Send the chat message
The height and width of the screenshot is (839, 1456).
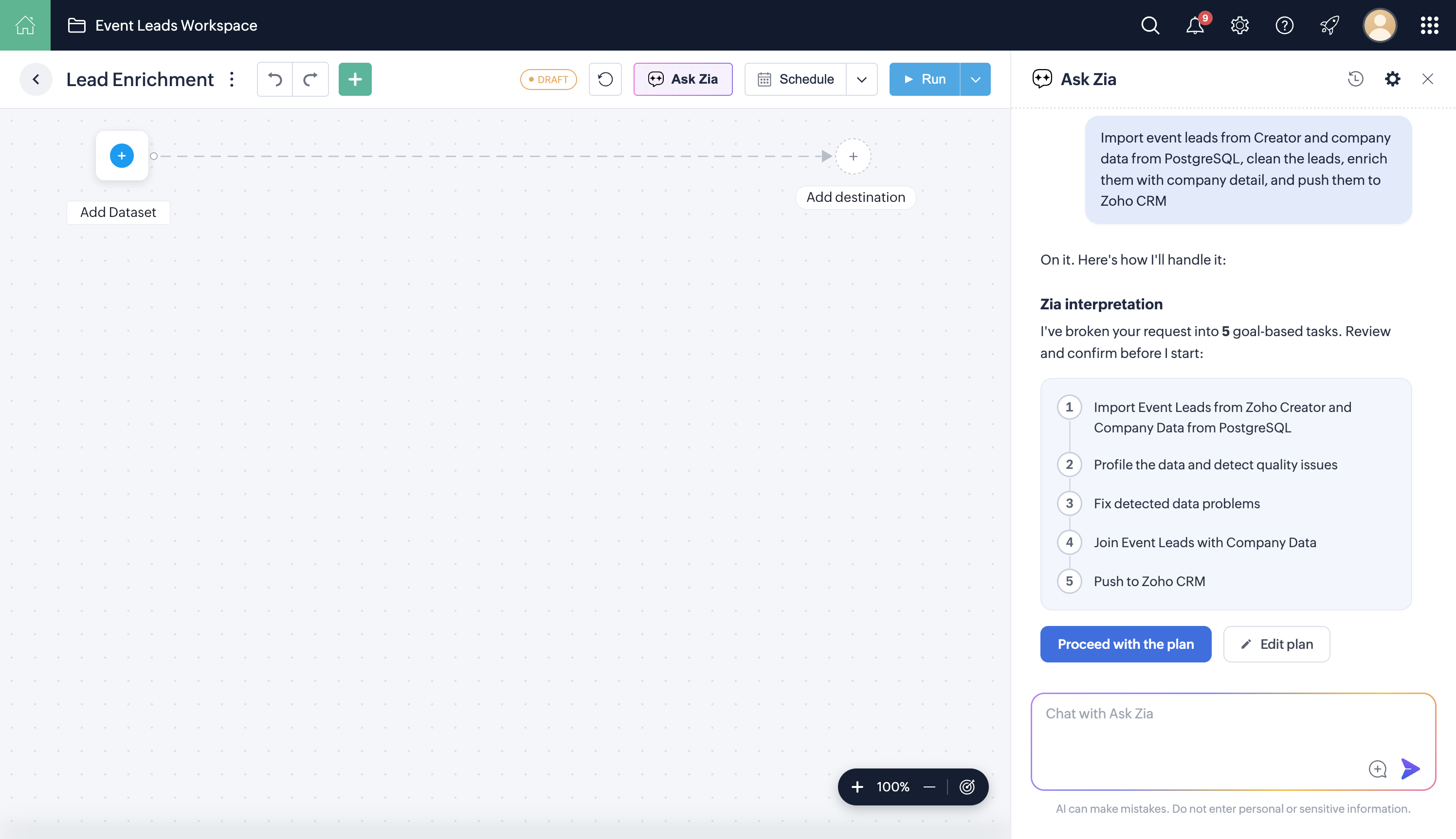[x=1410, y=768]
